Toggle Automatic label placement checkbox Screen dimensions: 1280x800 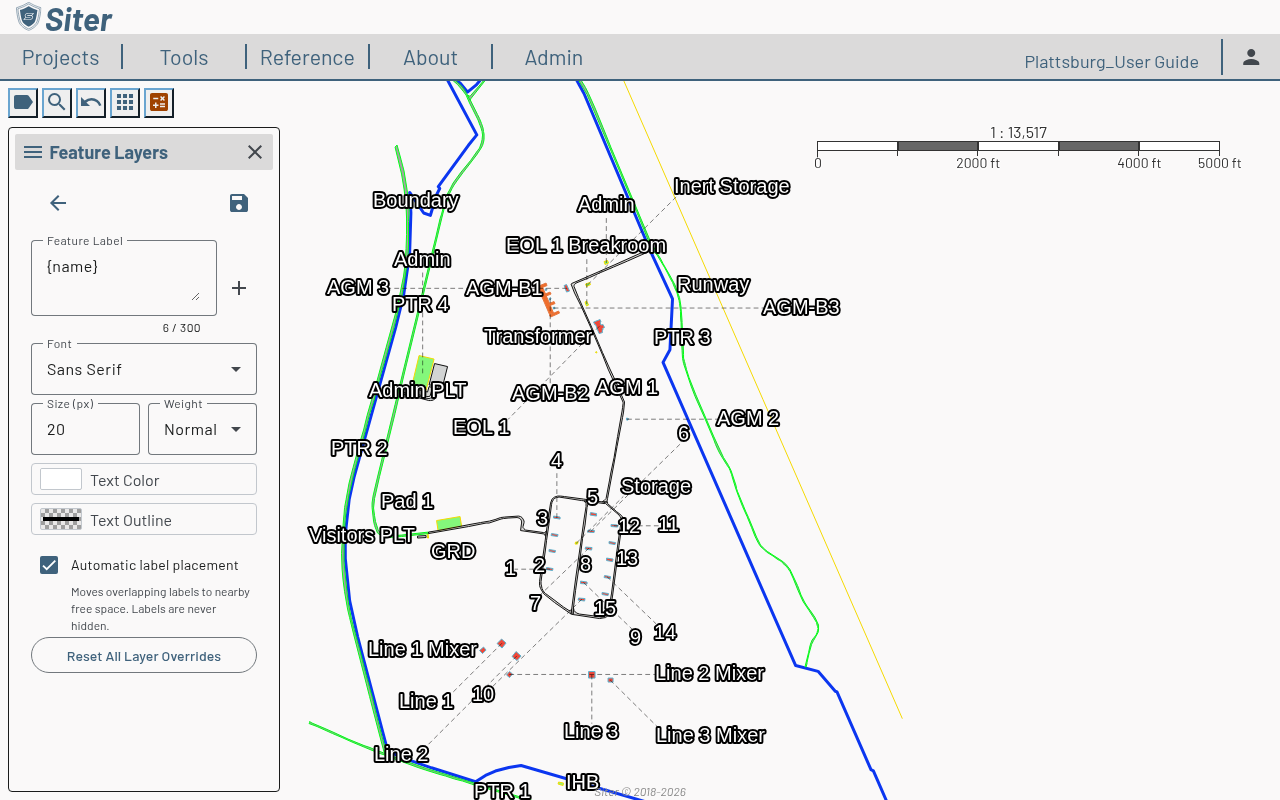[x=49, y=565]
